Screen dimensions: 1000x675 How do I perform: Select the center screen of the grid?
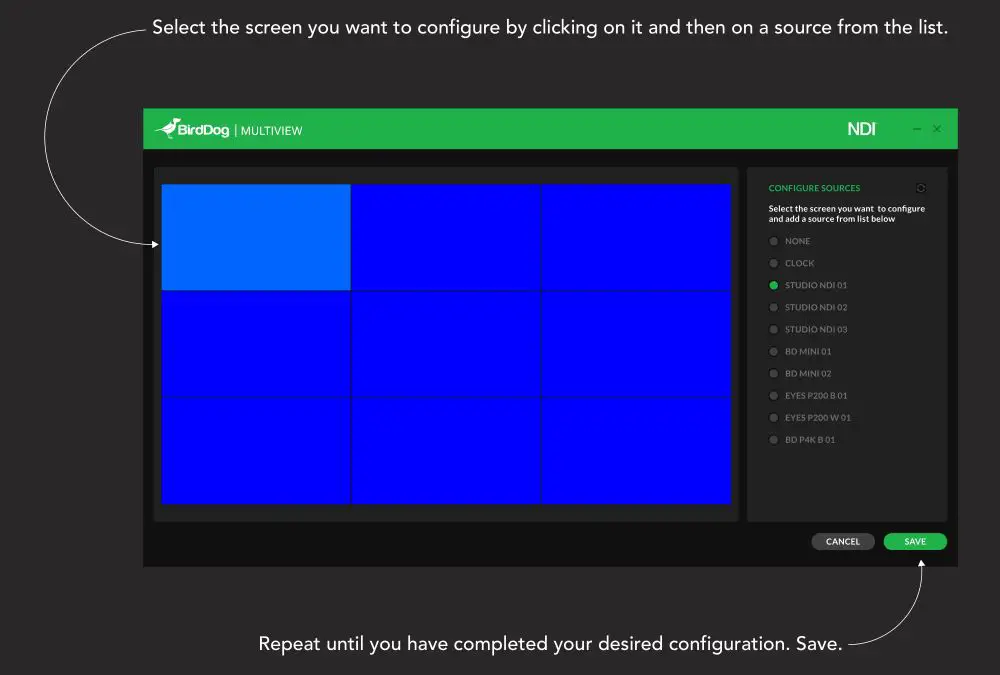click(x=446, y=343)
